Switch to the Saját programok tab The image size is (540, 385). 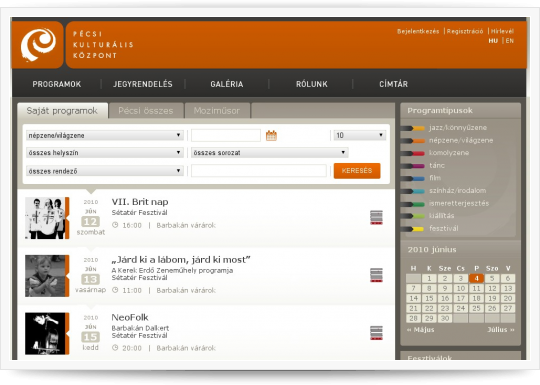click(62, 111)
